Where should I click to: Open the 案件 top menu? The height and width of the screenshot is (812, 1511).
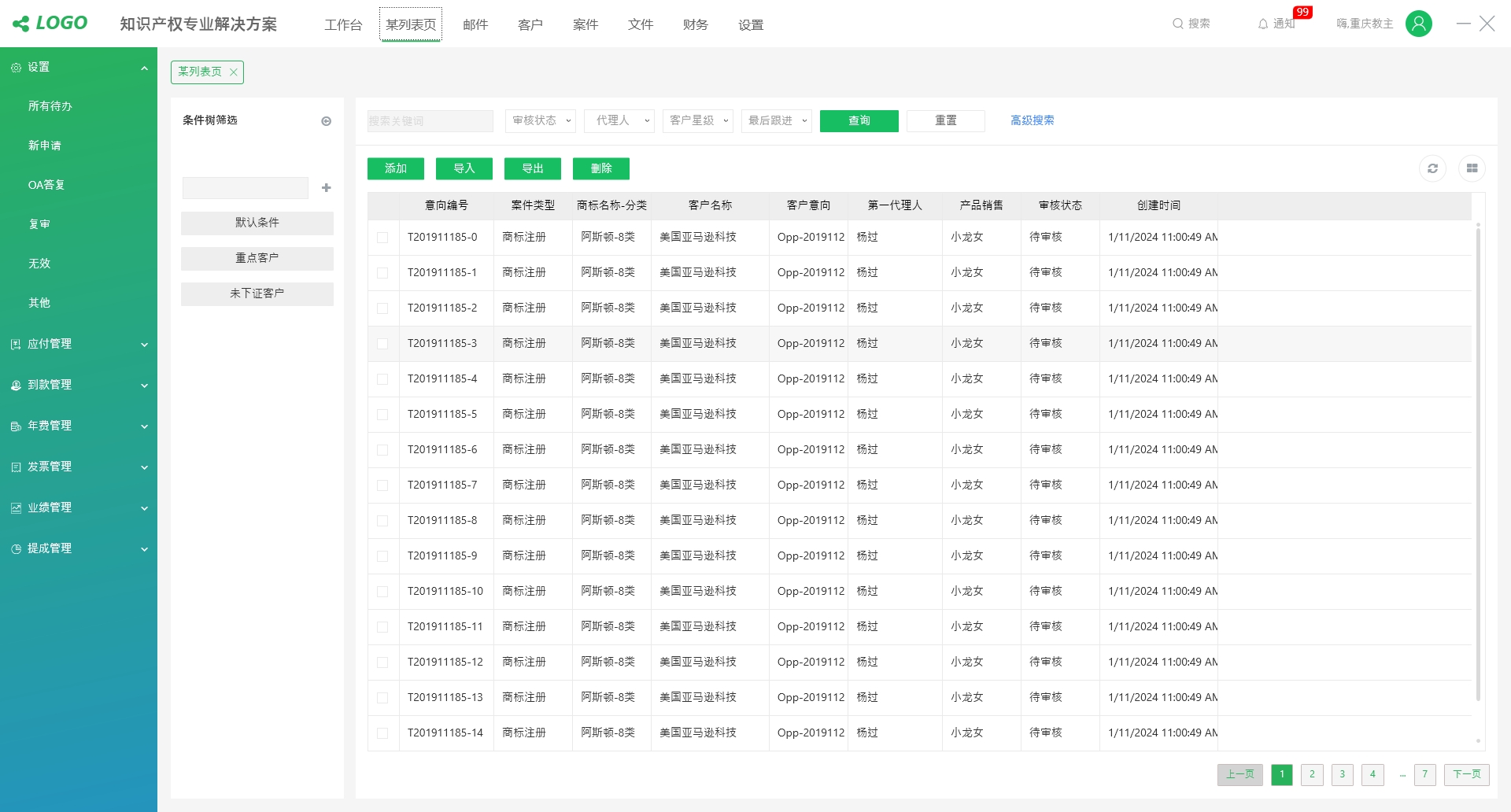[x=586, y=24]
